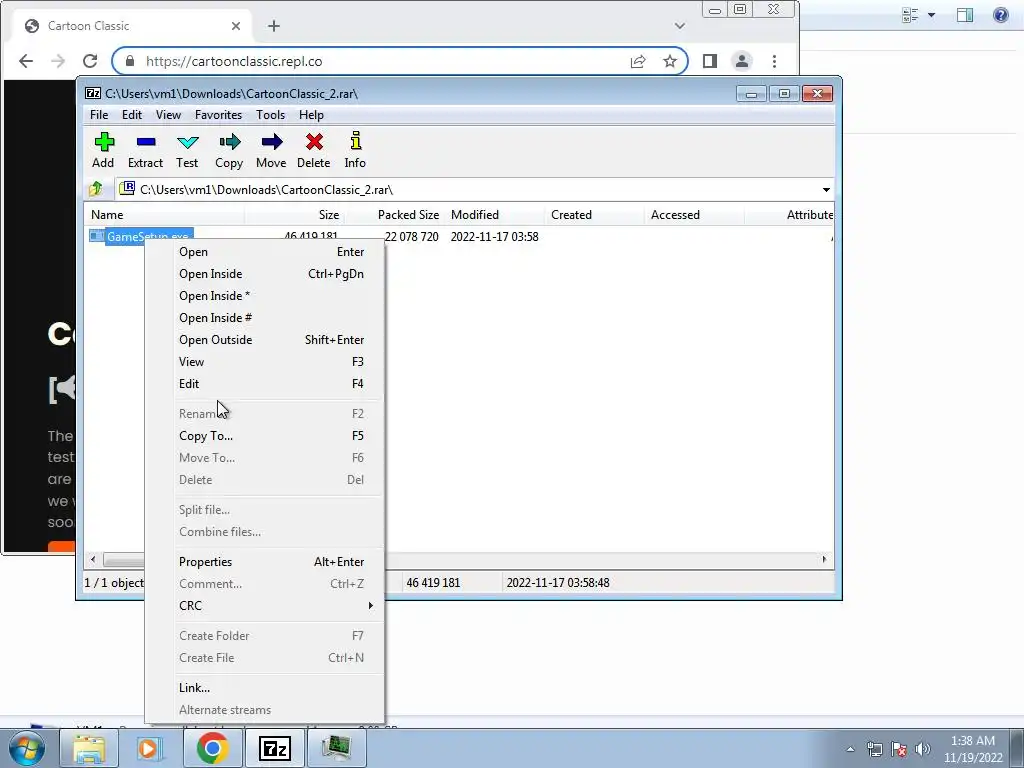Bookmark this page with the star icon
This screenshot has width=1024, height=768.
(670, 61)
